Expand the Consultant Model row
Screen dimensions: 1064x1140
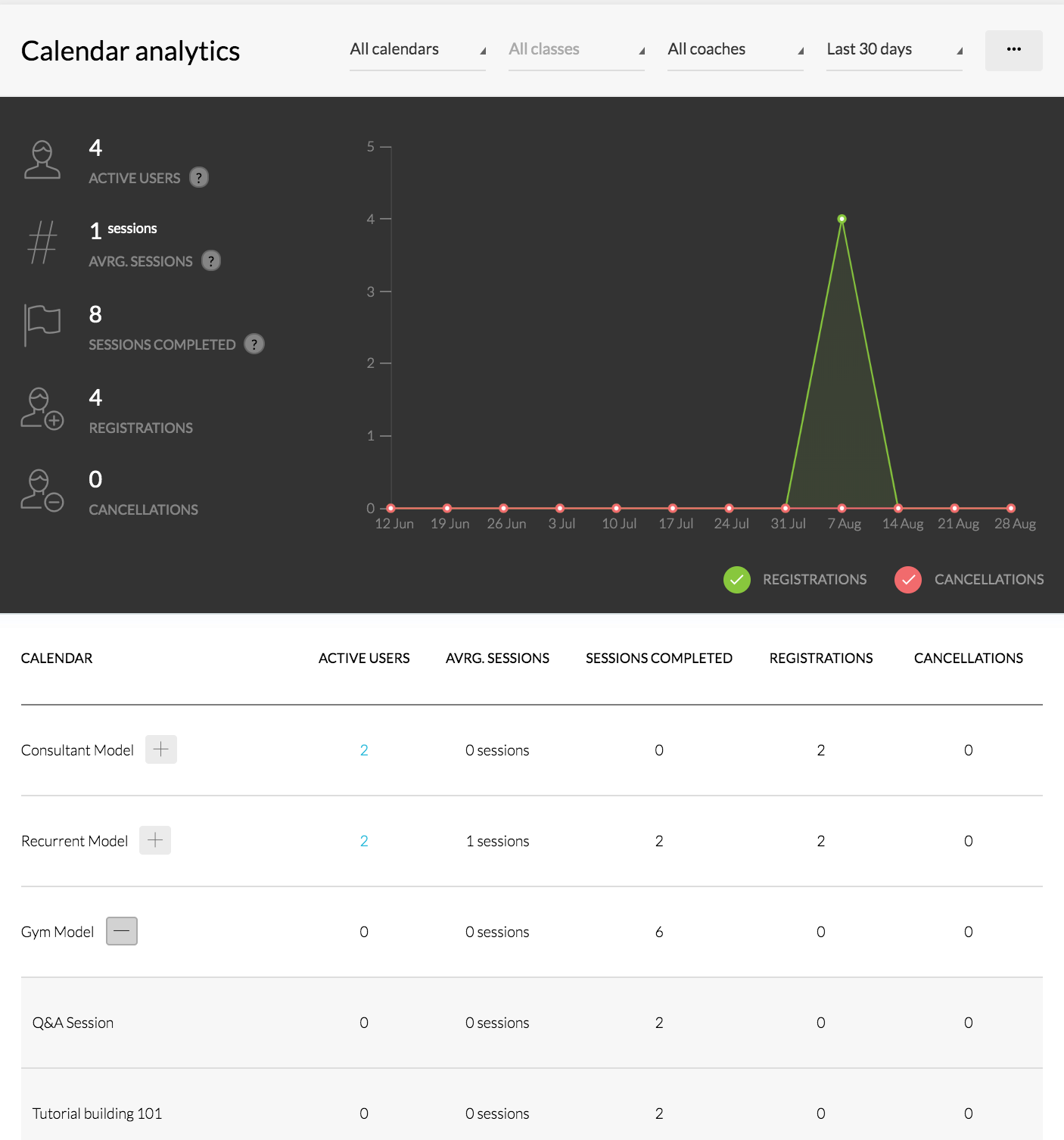point(161,749)
